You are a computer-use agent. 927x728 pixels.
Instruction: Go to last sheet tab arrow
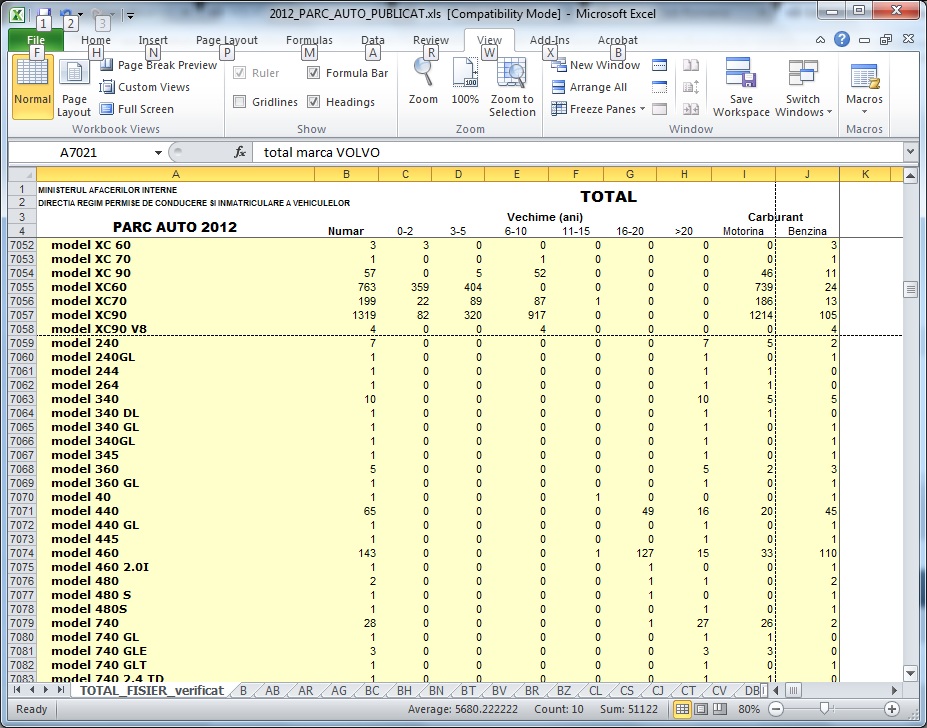click(x=60, y=690)
